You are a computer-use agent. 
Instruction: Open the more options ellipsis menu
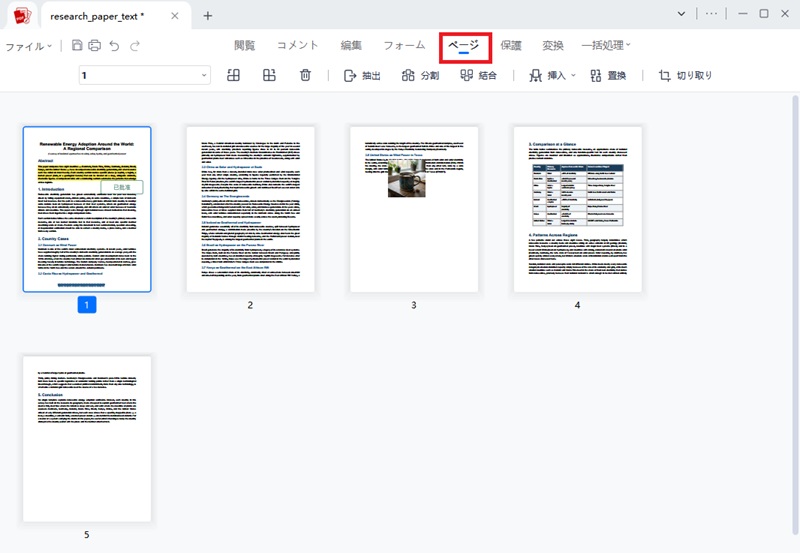click(x=711, y=14)
